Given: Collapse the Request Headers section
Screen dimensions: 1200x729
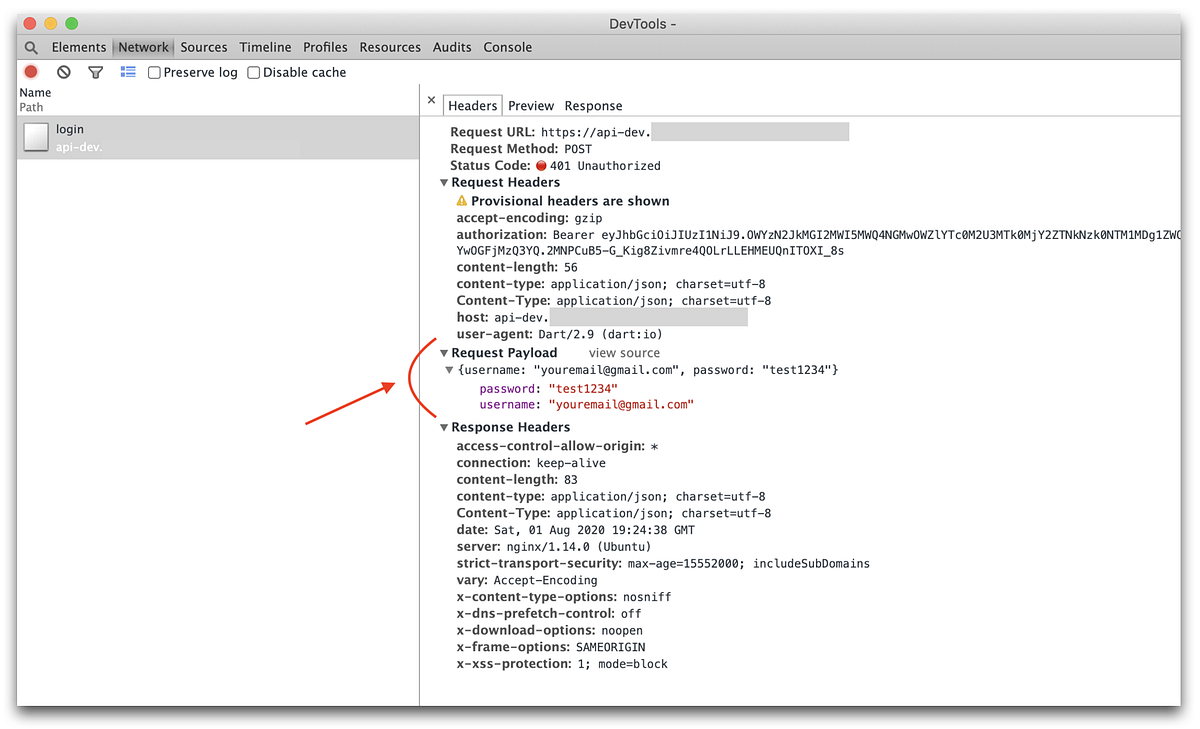Looking at the screenshot, I should (443, 182).
